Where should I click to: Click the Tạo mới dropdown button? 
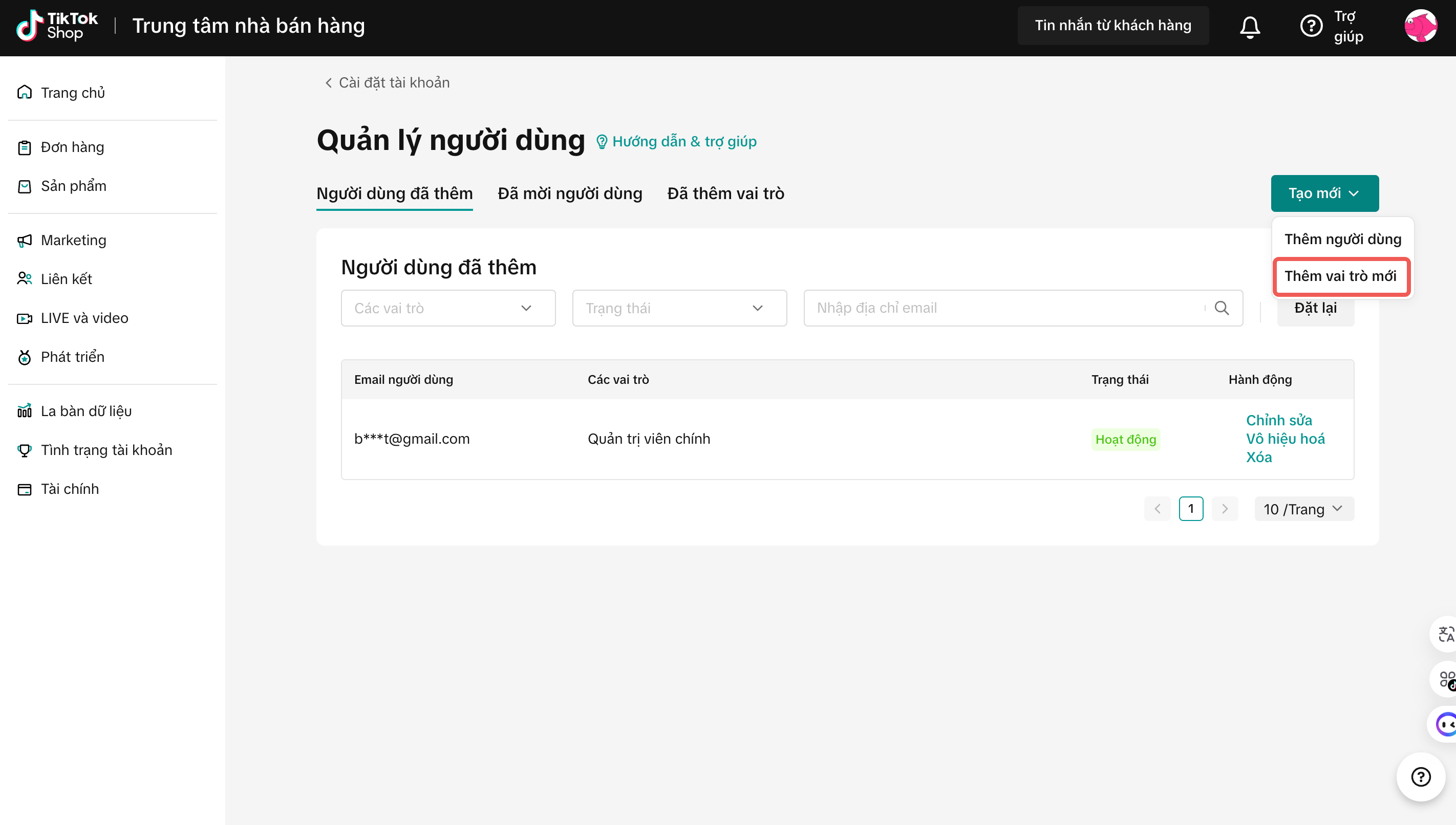pos(1324,193)
